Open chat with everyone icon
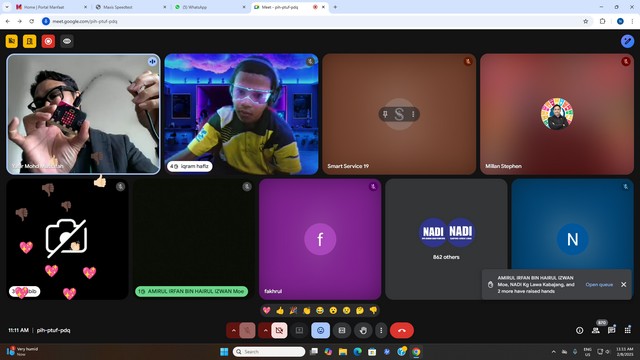640x360 pixels. (x=611, y=330)
